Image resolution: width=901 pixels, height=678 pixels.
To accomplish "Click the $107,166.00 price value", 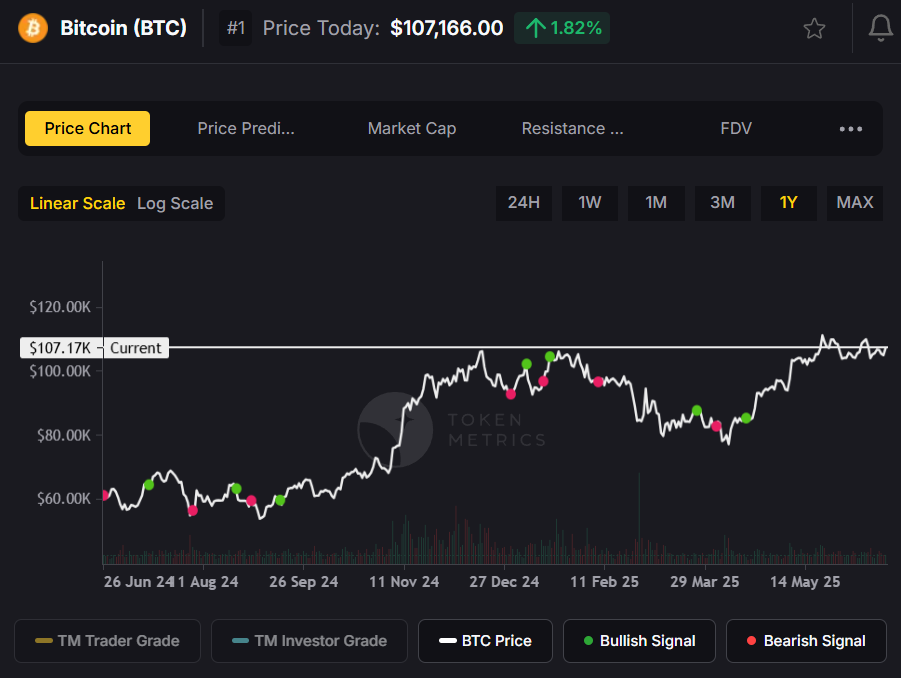I will point(446,28).
